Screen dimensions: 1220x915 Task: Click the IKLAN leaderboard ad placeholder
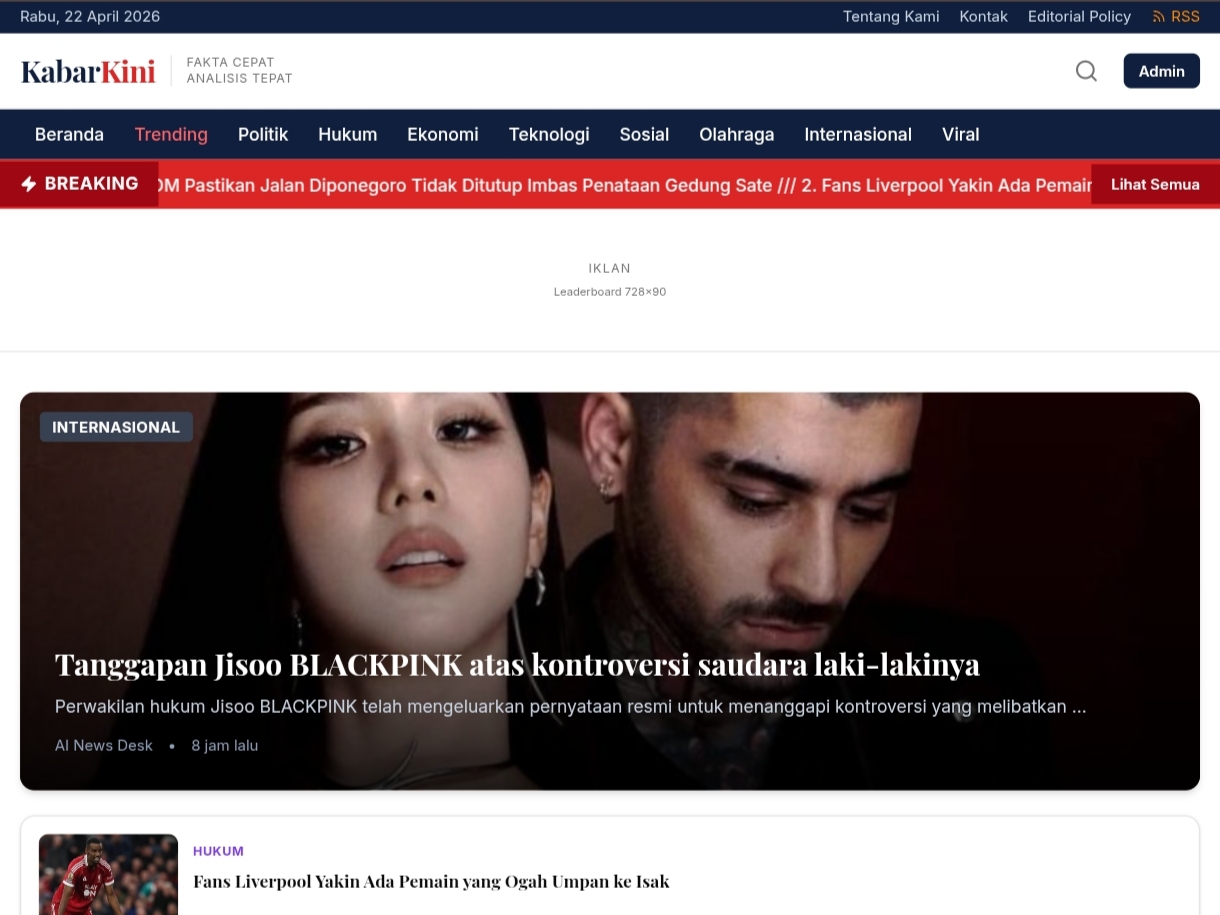point(610,279)
